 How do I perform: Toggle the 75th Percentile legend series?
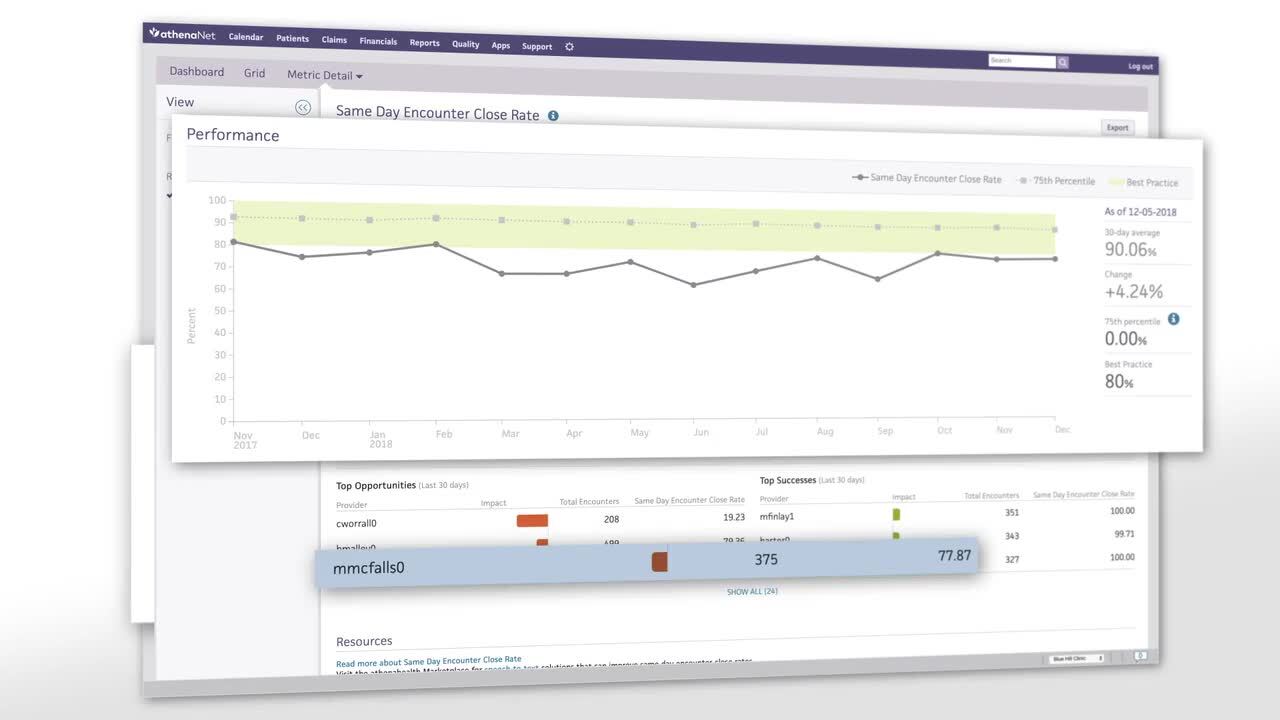point(1056,181)
